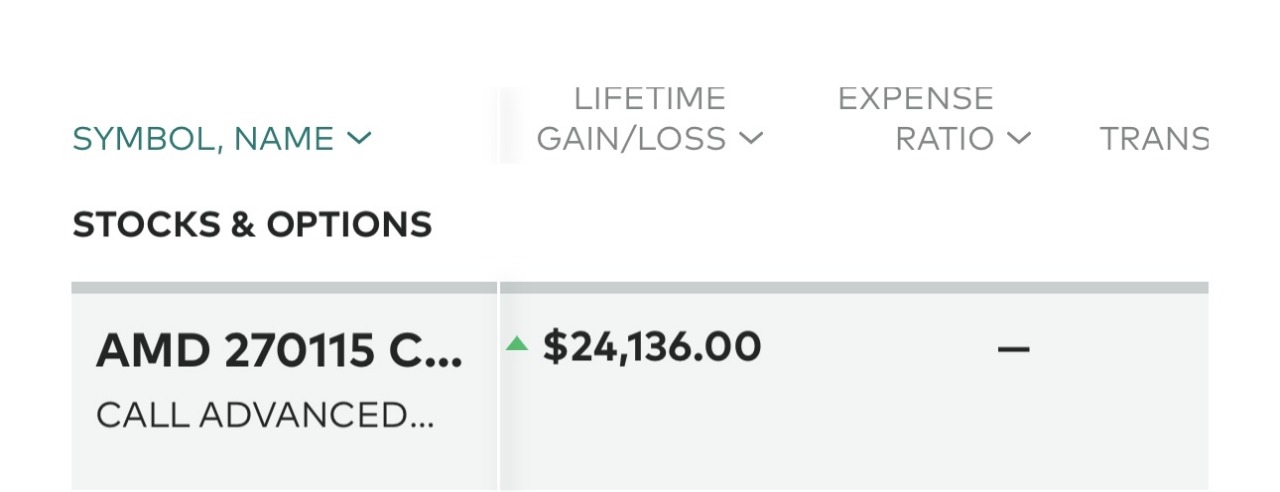Click the empty row cell under TRANS

[x=1150, y=390]
